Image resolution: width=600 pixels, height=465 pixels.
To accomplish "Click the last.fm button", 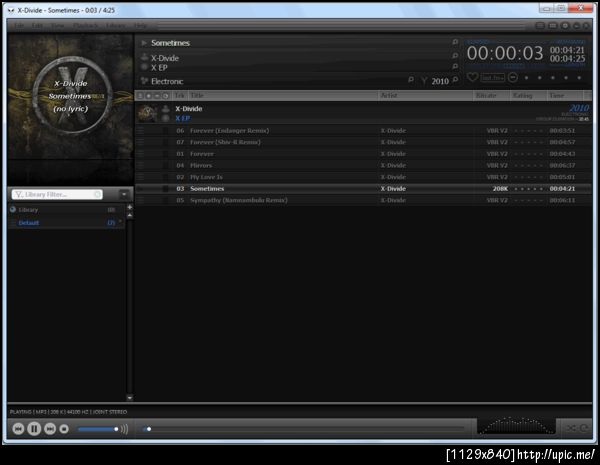I will (x=492, y=78).
